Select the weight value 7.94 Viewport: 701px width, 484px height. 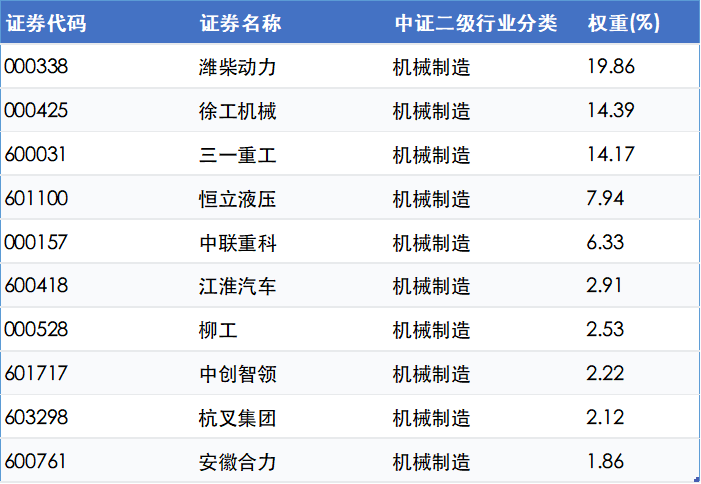click(605, 198)
